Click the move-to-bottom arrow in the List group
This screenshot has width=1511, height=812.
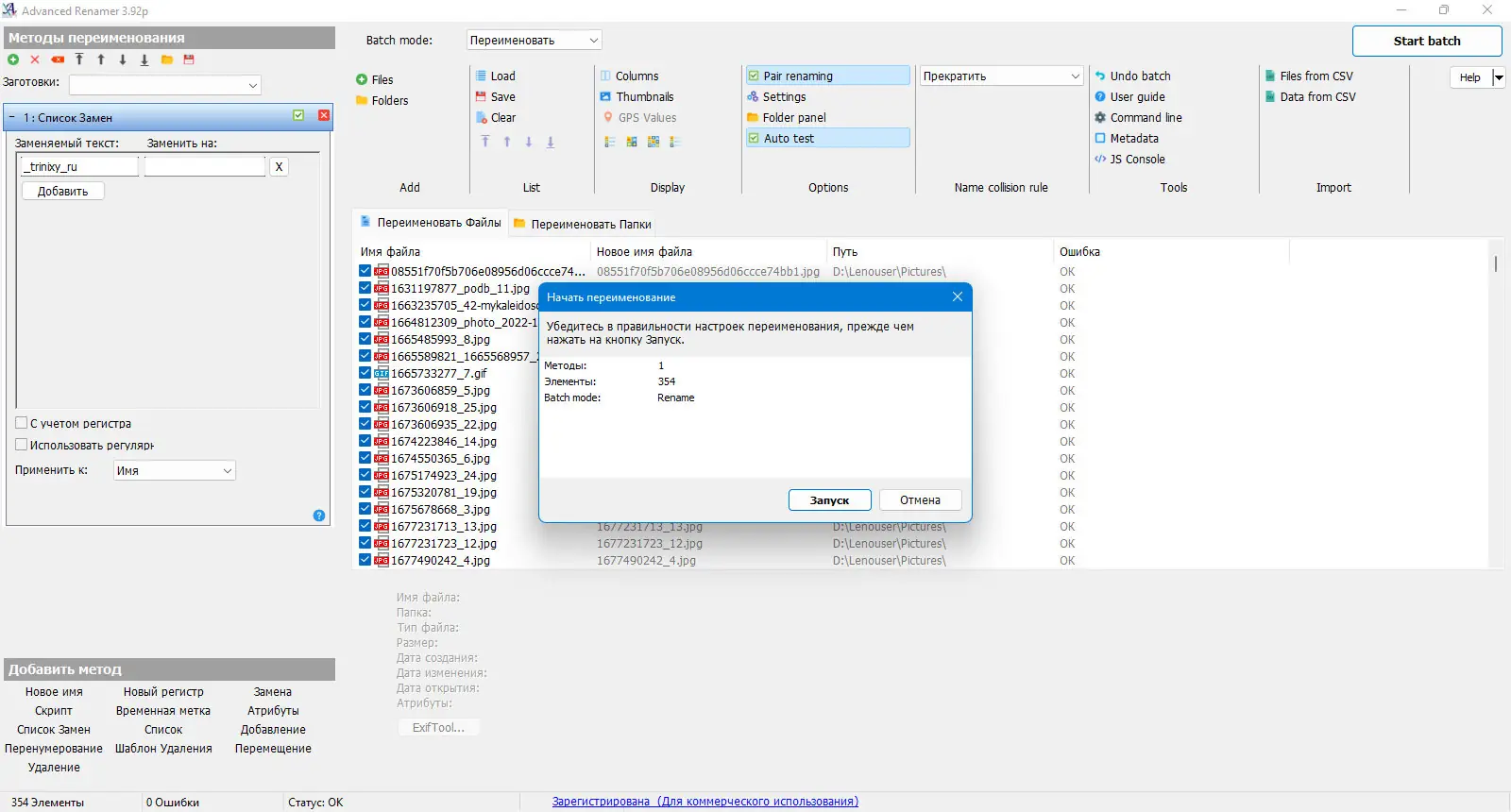click(551, 142)
